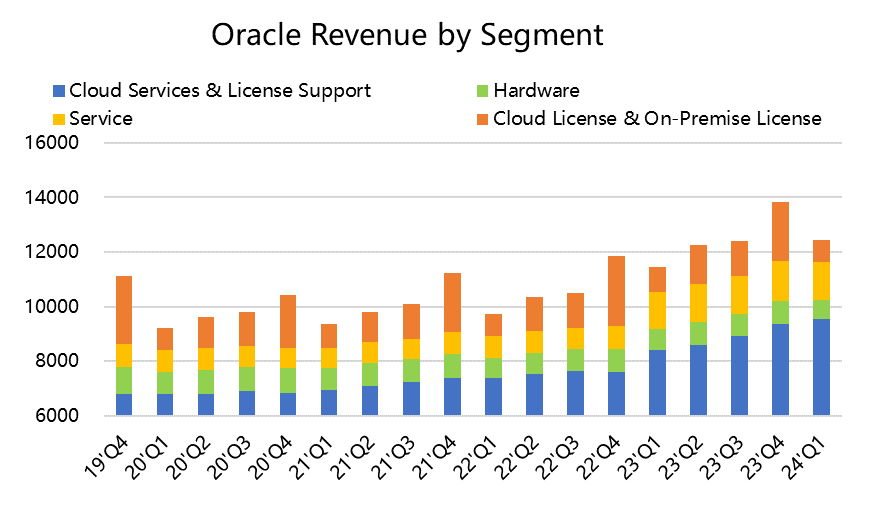Click the 23'Q4 x-axis label
This screenshot has width=869, height=517.
tap(763, 457)
